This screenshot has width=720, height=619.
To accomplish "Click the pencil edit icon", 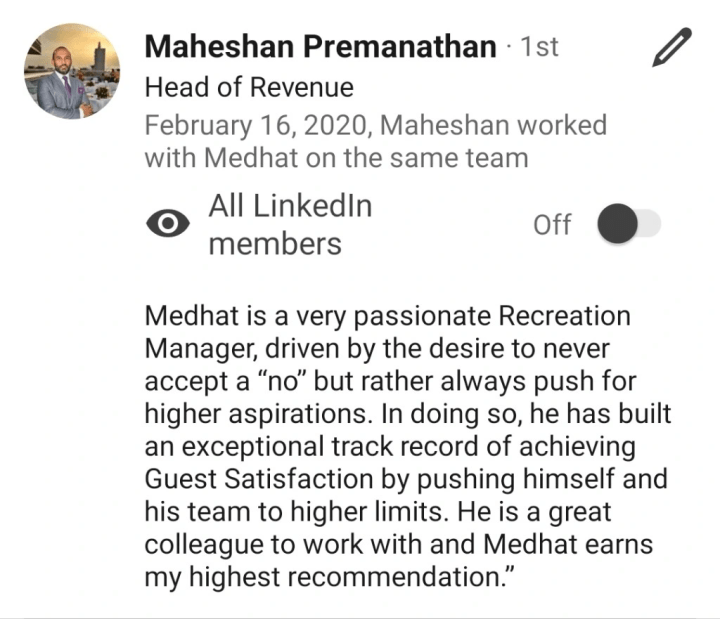I will [x=671, y=47].
